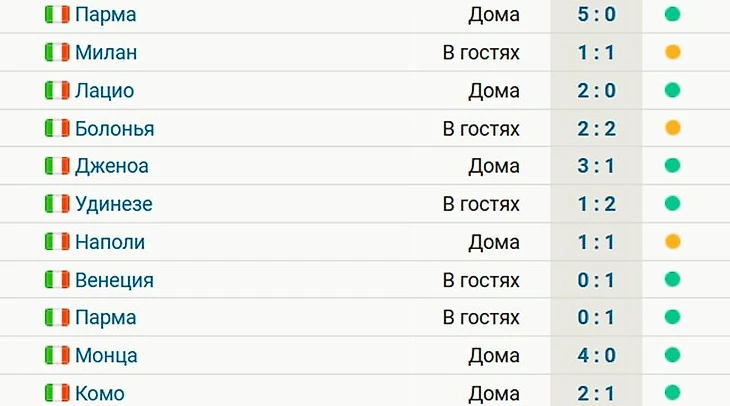Open the Удинезе team page
Image resolution: width=730 pixels, height=406 pixels.
pos(113,204)
